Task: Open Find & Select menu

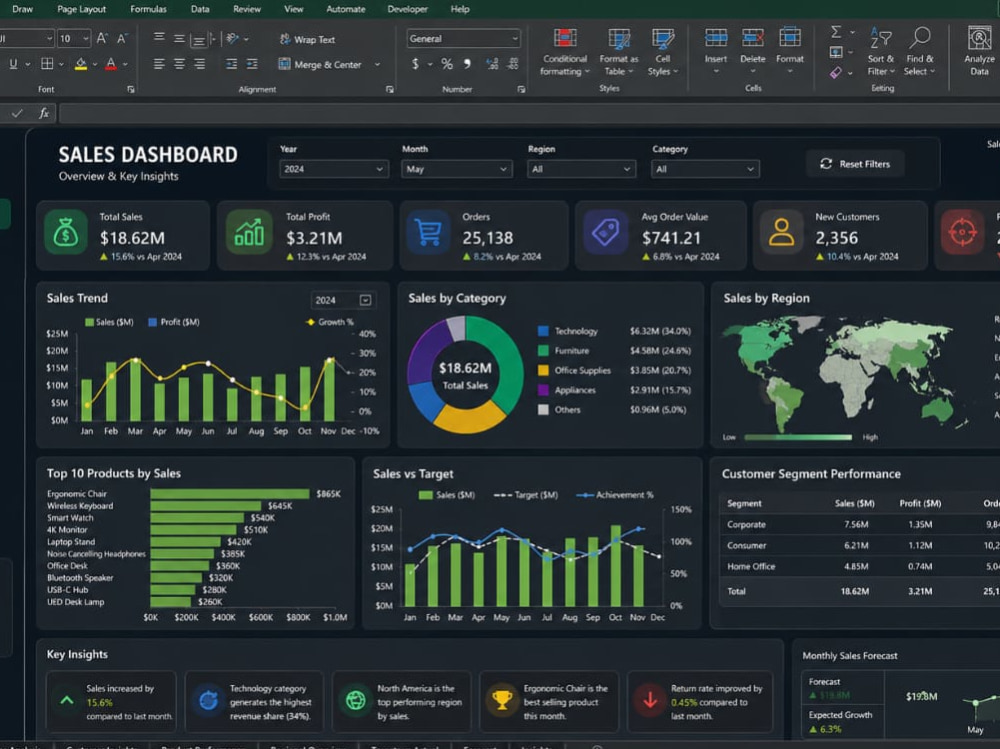Action: point(919,52)
